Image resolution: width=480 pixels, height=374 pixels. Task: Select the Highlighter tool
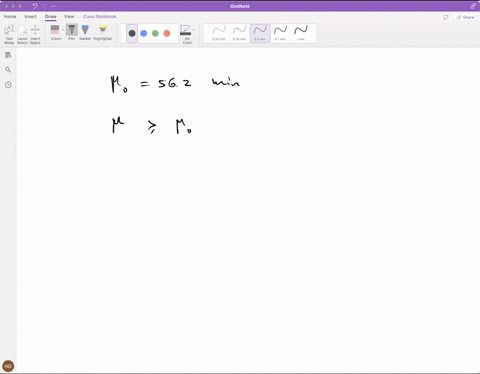tap(103, 32)
